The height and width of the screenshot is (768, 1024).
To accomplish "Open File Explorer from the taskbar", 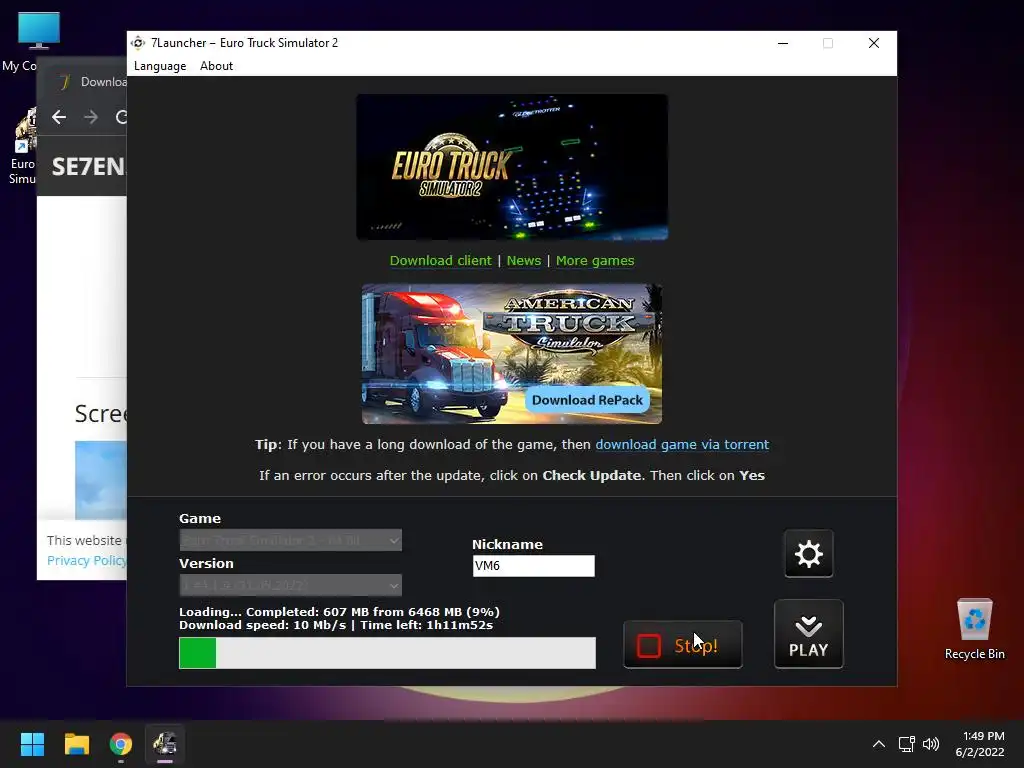I will 76,744.
